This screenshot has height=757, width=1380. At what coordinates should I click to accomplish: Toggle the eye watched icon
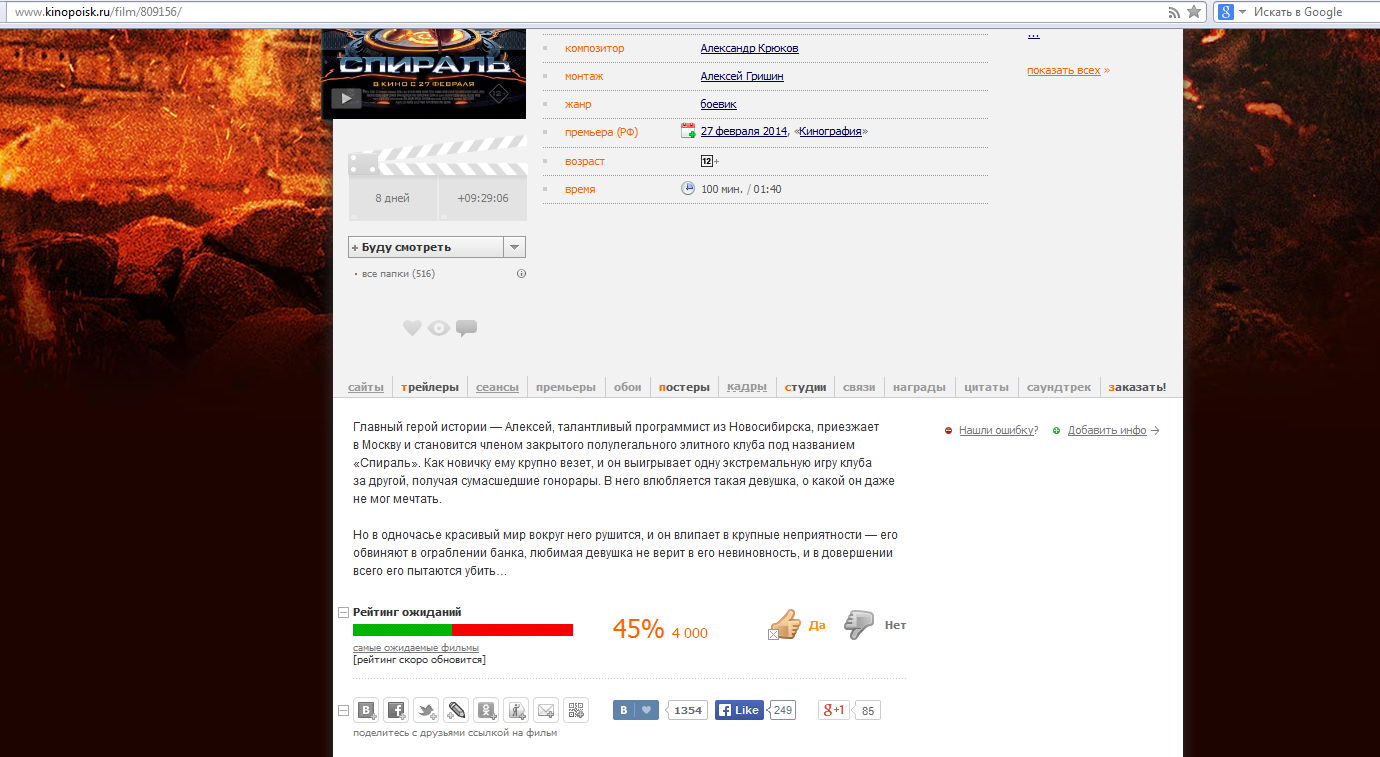439,328
